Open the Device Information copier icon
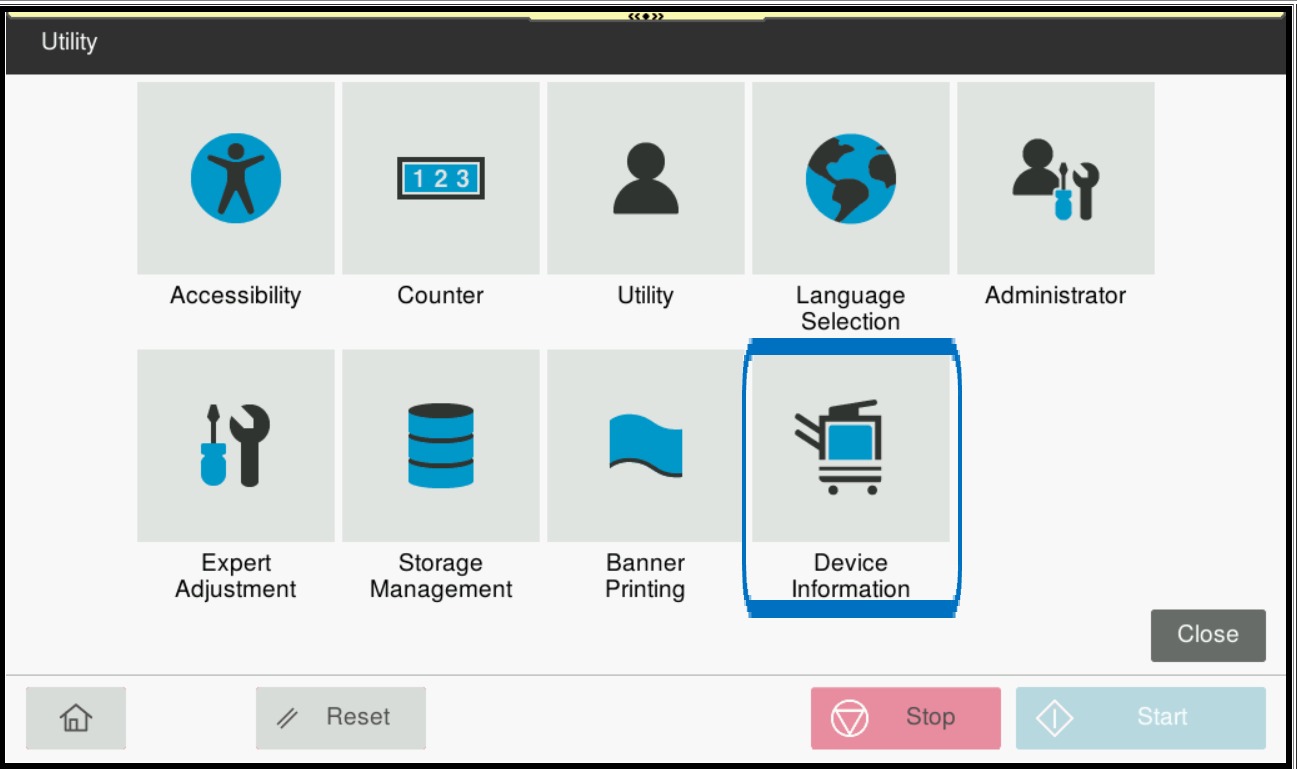 point(851,446)
